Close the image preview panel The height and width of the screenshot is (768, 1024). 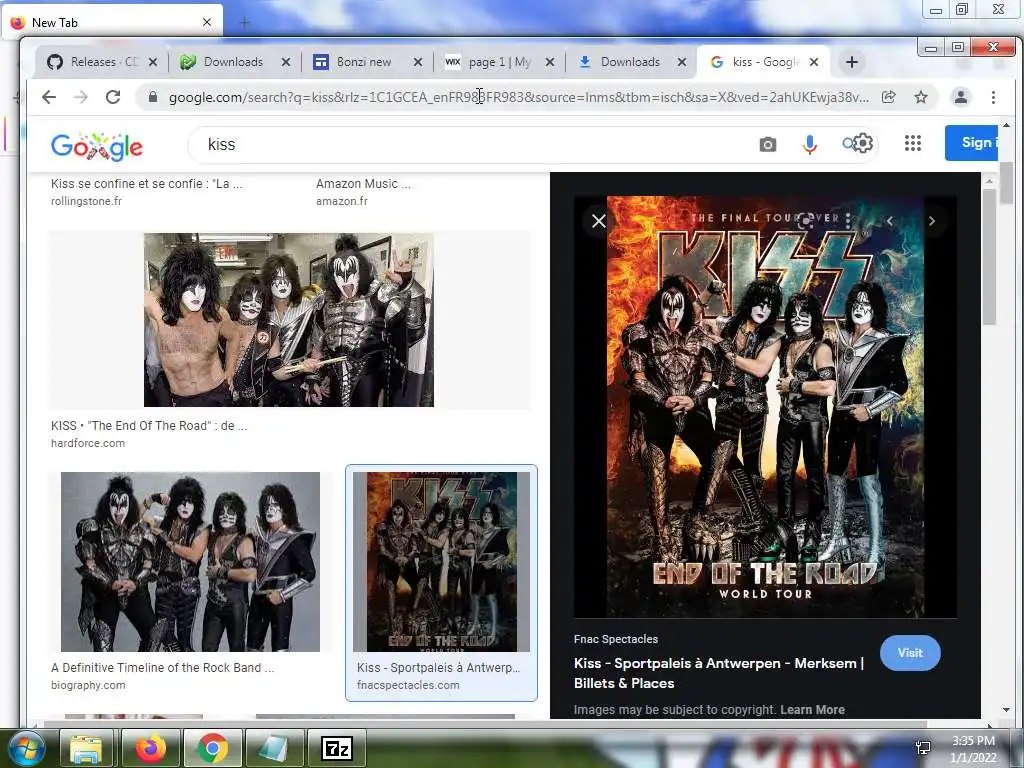coord(599,221)
